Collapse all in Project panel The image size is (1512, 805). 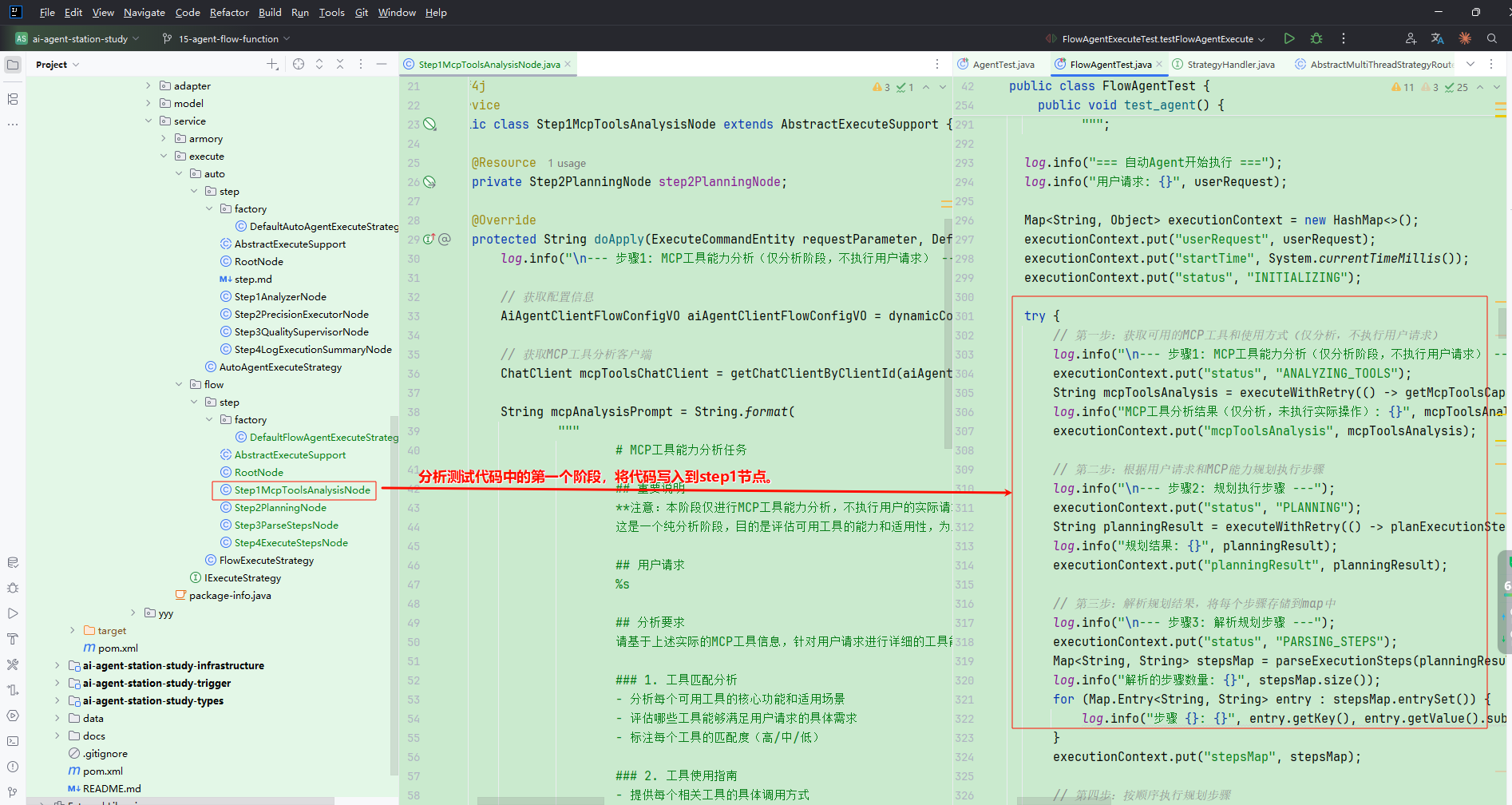pos(340,64)
